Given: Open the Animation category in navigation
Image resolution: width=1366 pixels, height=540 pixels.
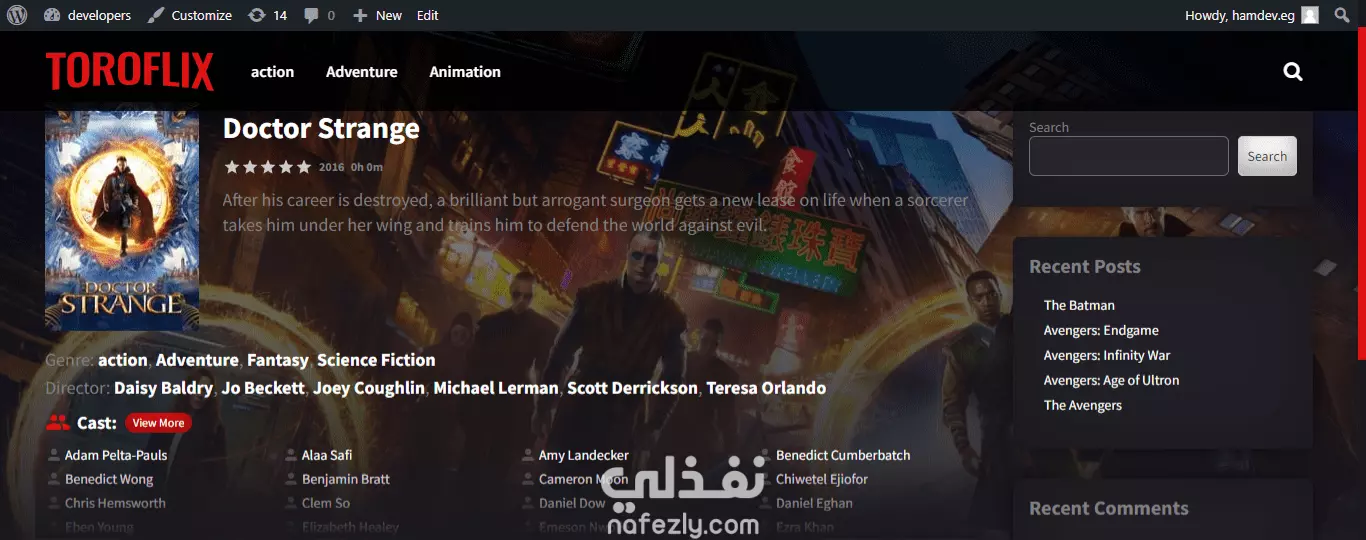Looking at the screenshot, I should tap(465, 72).
